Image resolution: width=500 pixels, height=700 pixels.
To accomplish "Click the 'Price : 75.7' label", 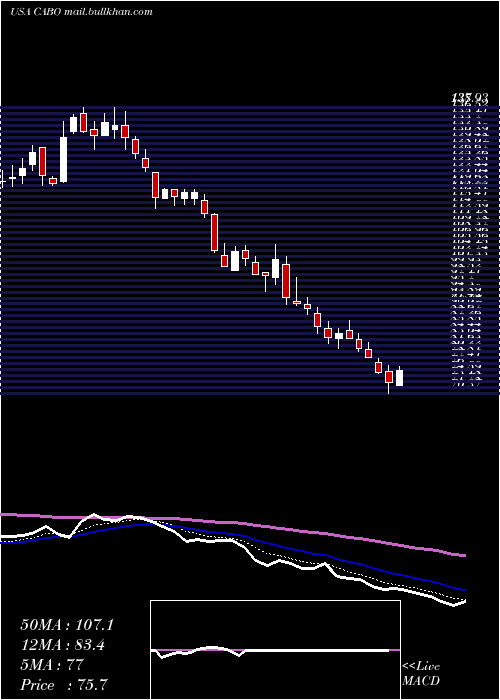I will (x=64, y=685).
